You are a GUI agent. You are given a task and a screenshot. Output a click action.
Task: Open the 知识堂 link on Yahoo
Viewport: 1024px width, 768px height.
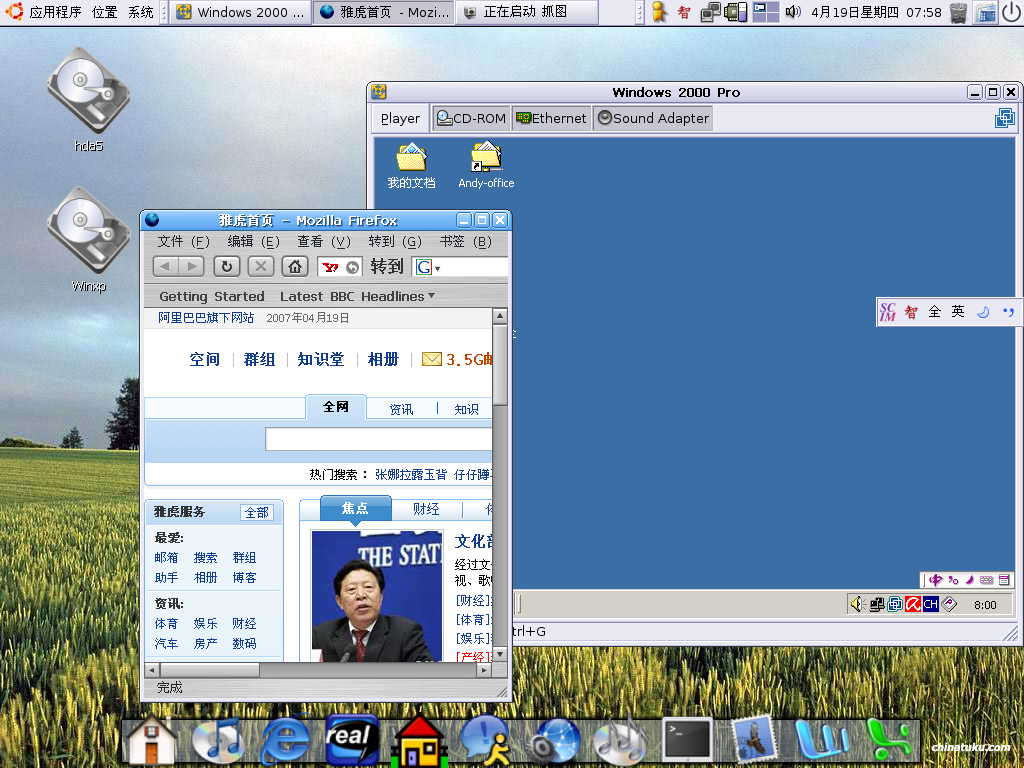[321, 359]
